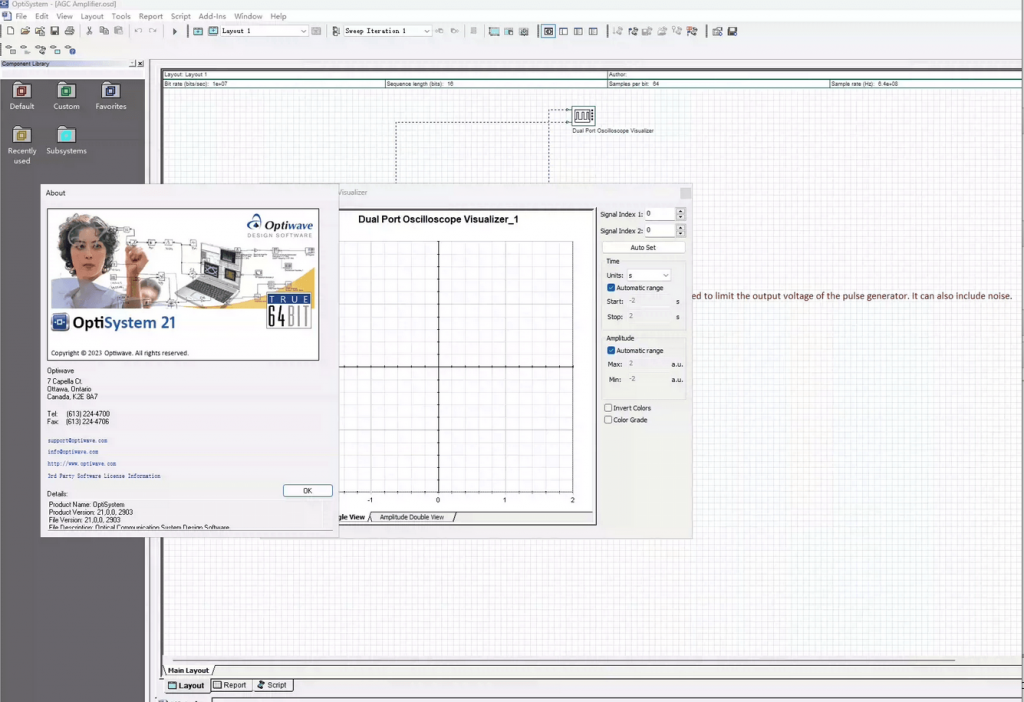Click the Signal Index 1 spinner arrows

tap(680, 214)
